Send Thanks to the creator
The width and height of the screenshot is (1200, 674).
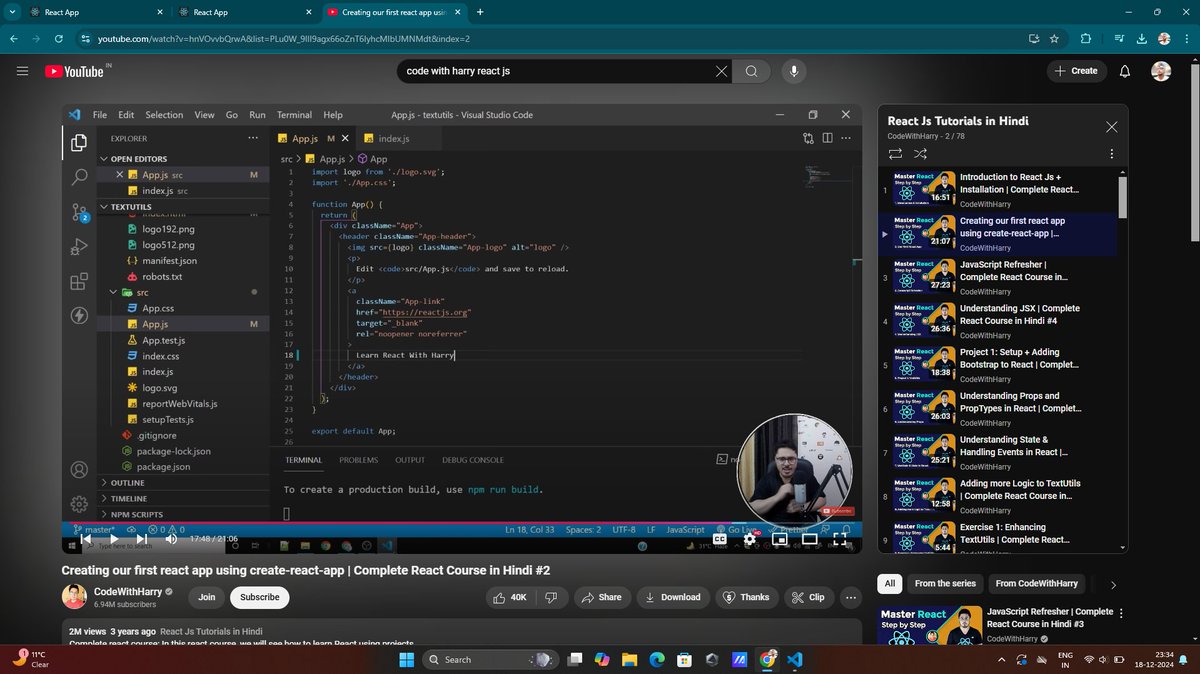(746, 597)
